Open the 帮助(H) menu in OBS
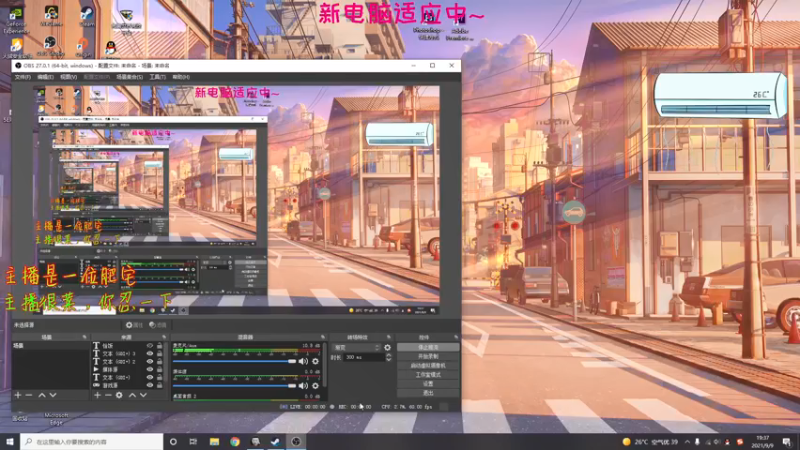800x450 pixels. (181, 77)
